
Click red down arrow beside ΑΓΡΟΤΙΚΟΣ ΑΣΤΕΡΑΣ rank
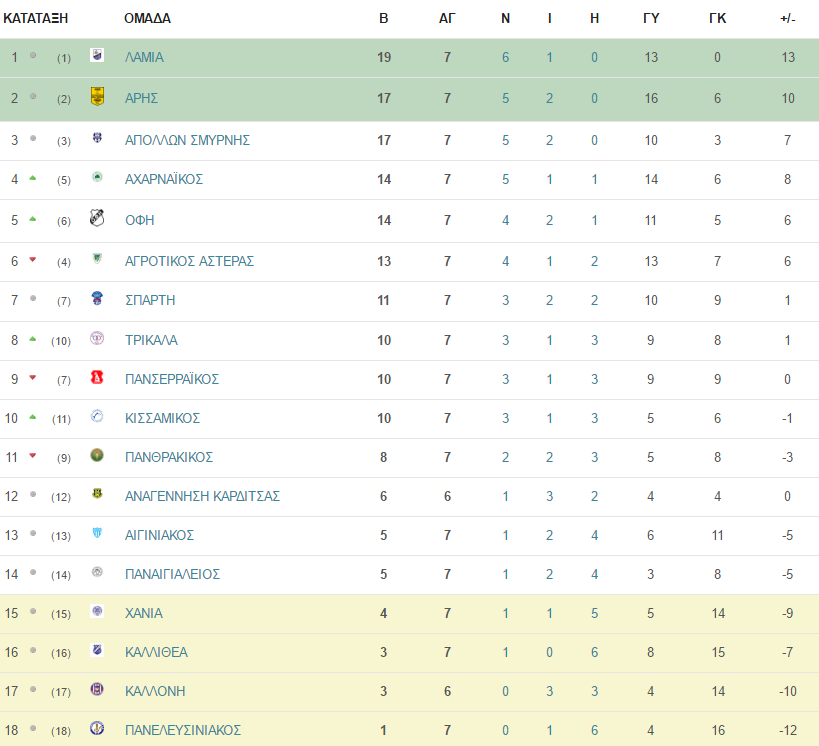pos(33,260)
